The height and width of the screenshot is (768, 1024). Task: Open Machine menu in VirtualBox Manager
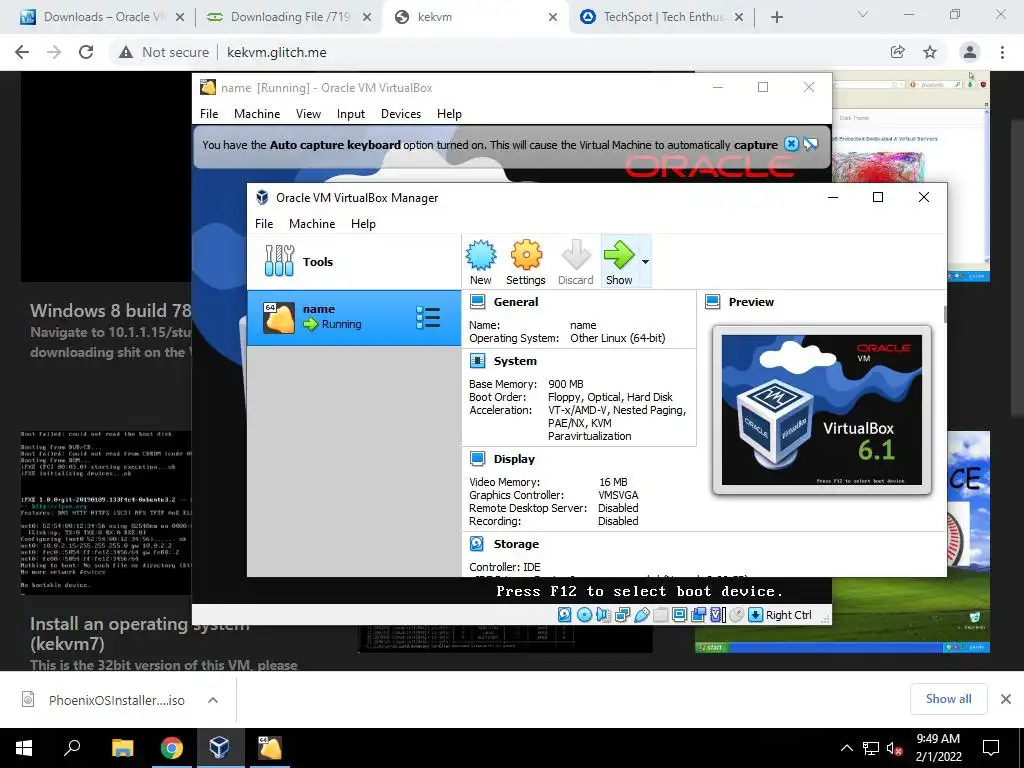point(312,223)
